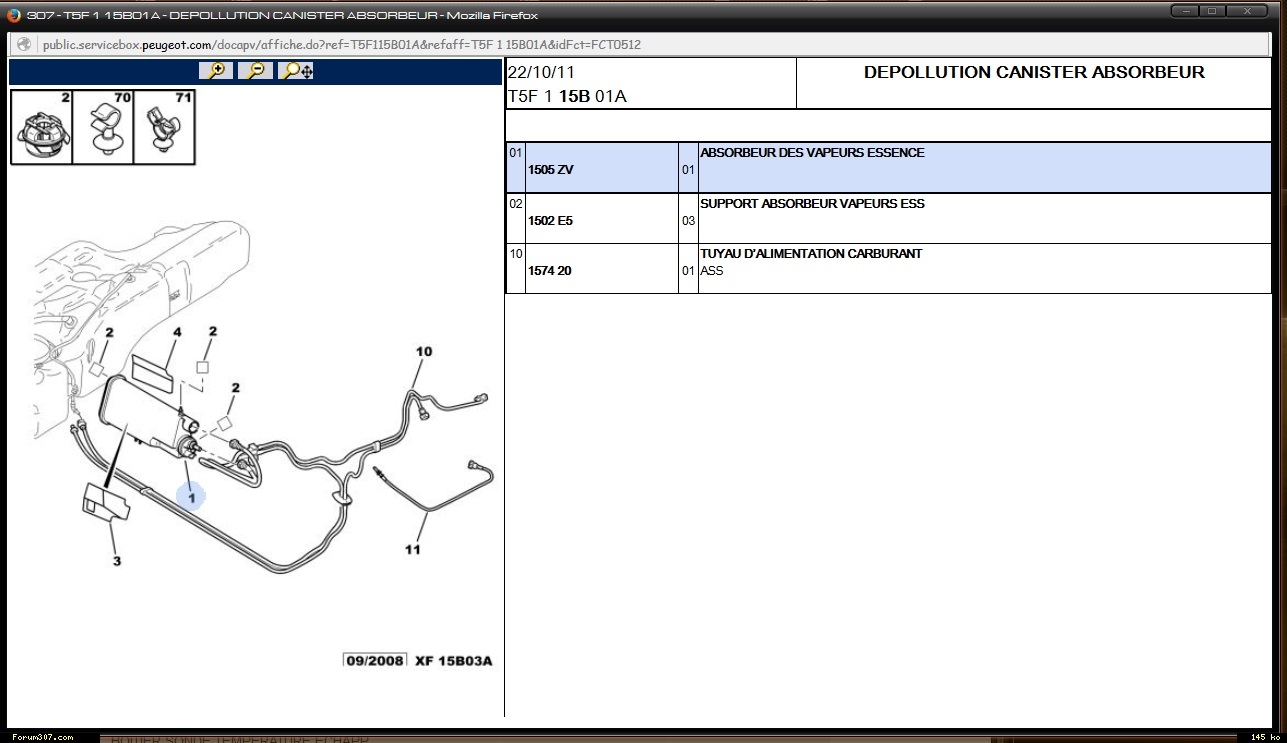Click the Firefox logo in title bar
Image resolution: width=1287 pixels, height=743 pixels.
click(13, 15)
